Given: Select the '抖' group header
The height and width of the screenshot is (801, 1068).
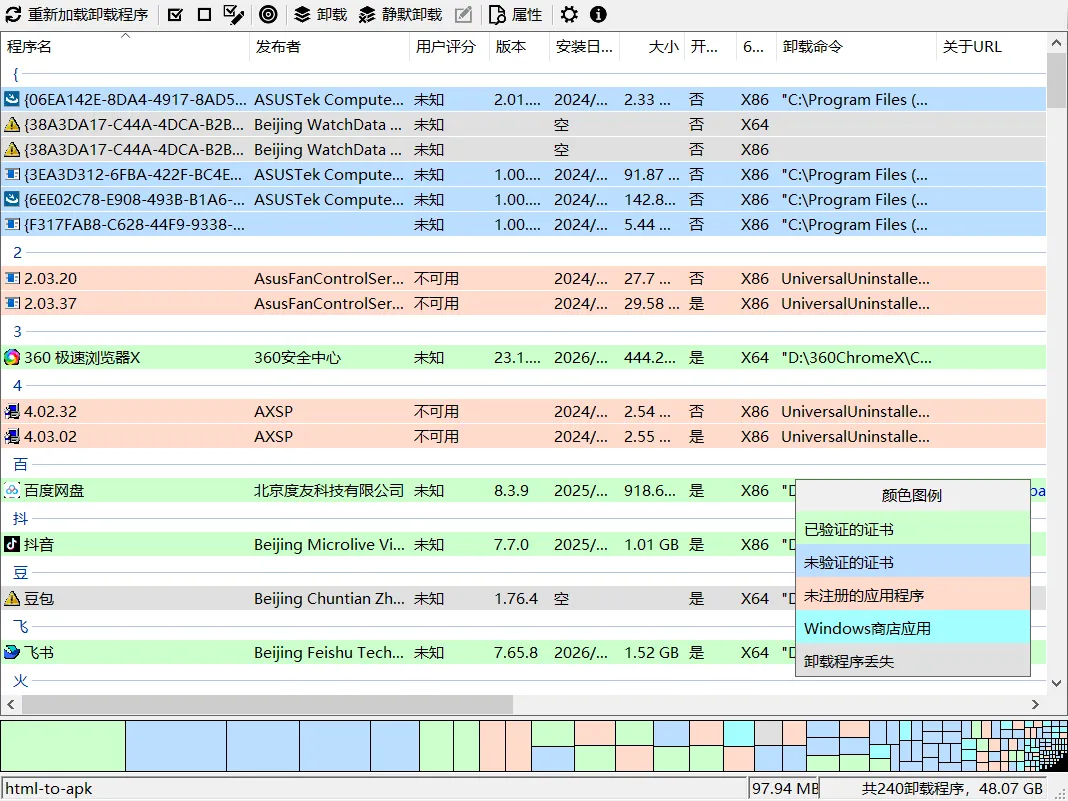Looking at the screenshot, I should (20, 518).
